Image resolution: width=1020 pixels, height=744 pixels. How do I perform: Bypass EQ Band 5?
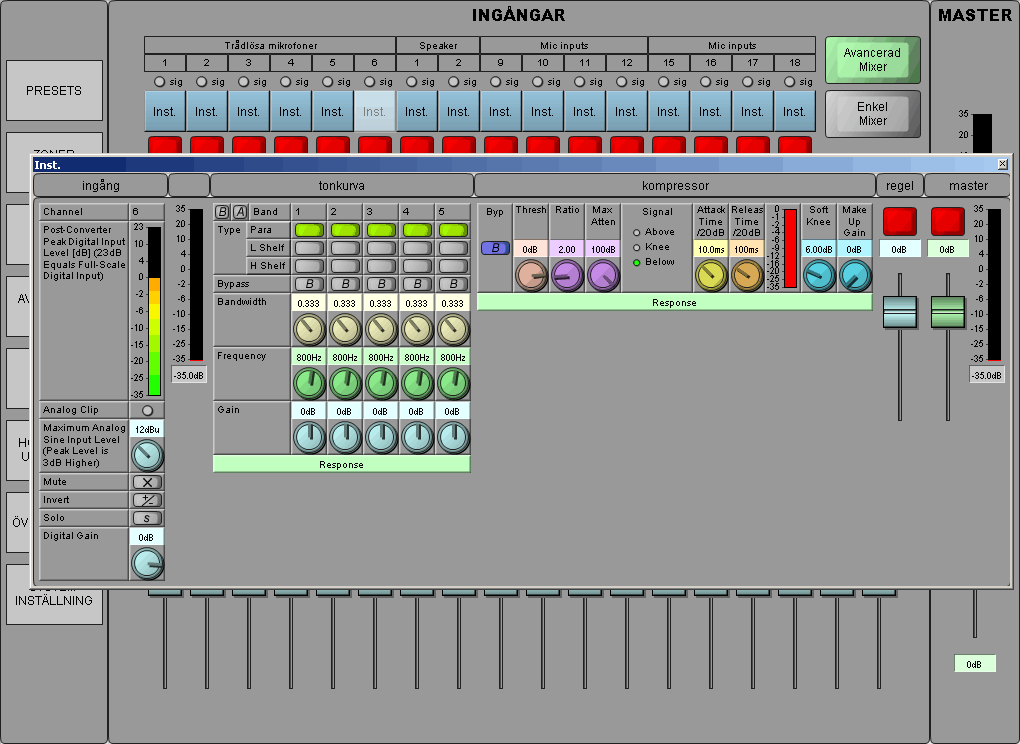[453, 284]
